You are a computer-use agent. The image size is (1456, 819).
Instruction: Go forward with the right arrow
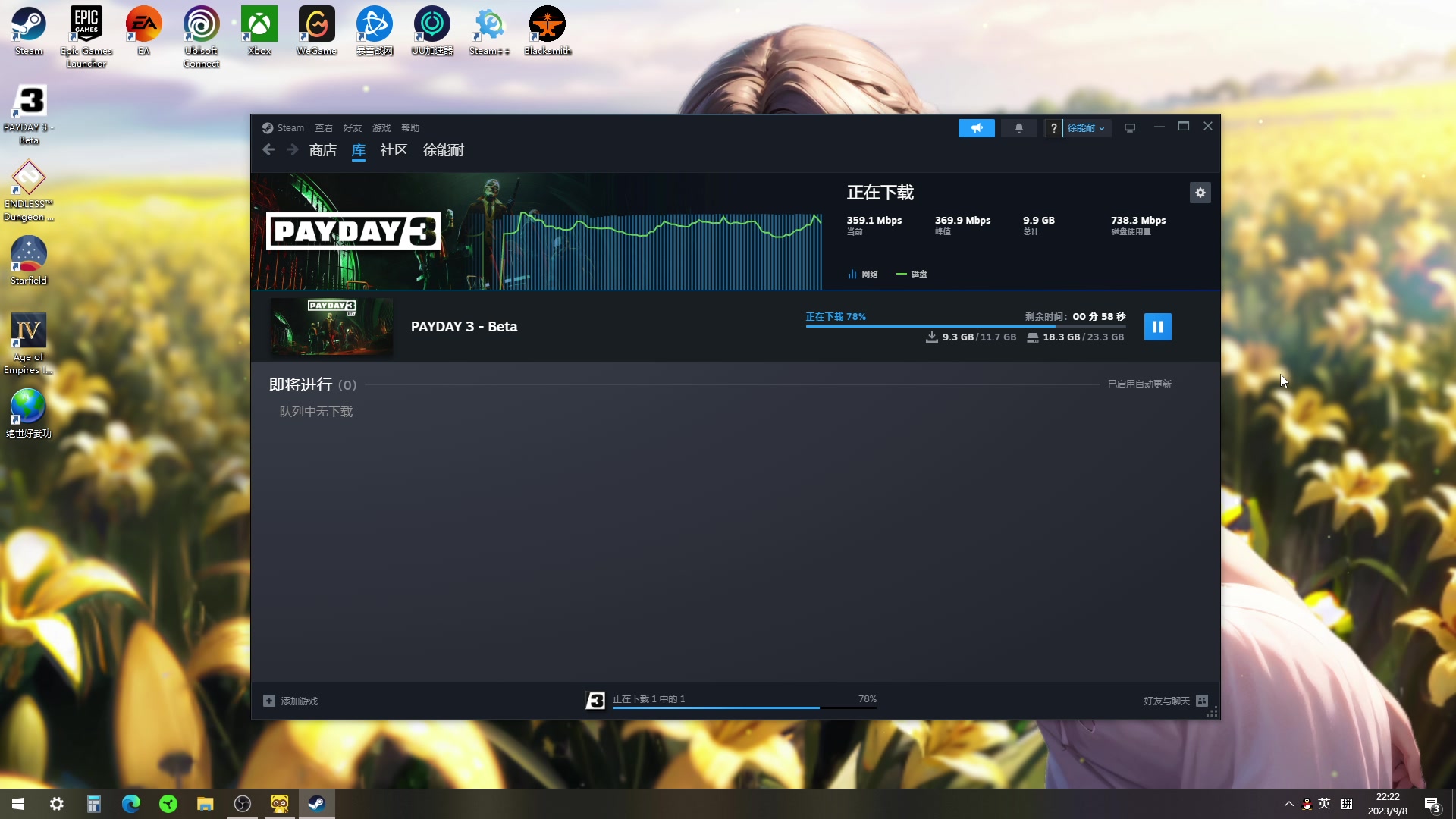(293, 150)
